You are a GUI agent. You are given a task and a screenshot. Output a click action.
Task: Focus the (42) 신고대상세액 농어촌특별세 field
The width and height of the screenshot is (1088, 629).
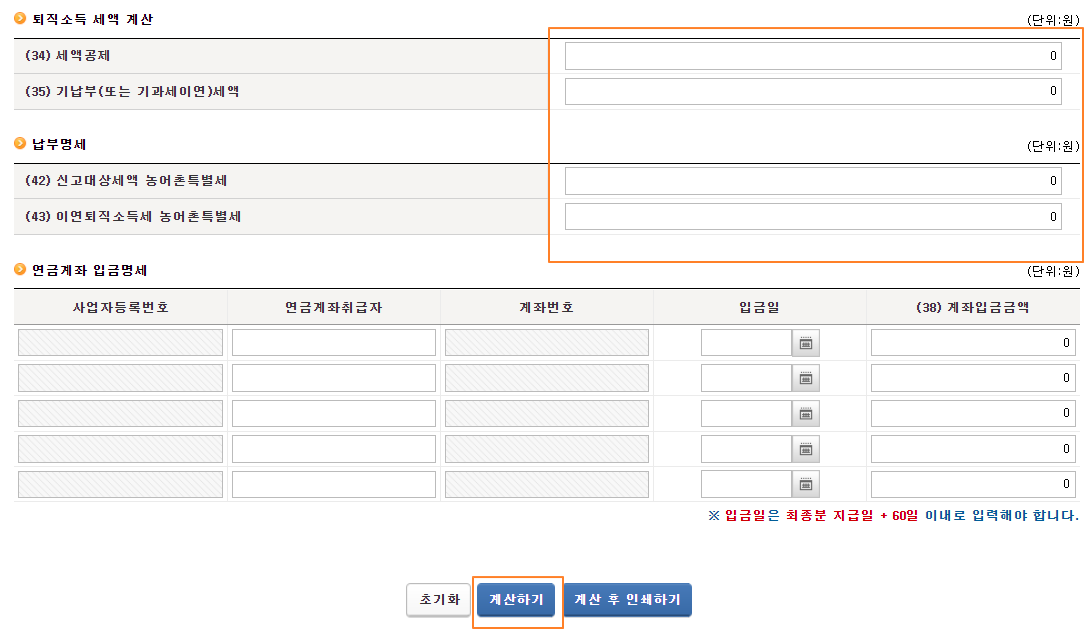click(x=813, y=181)
